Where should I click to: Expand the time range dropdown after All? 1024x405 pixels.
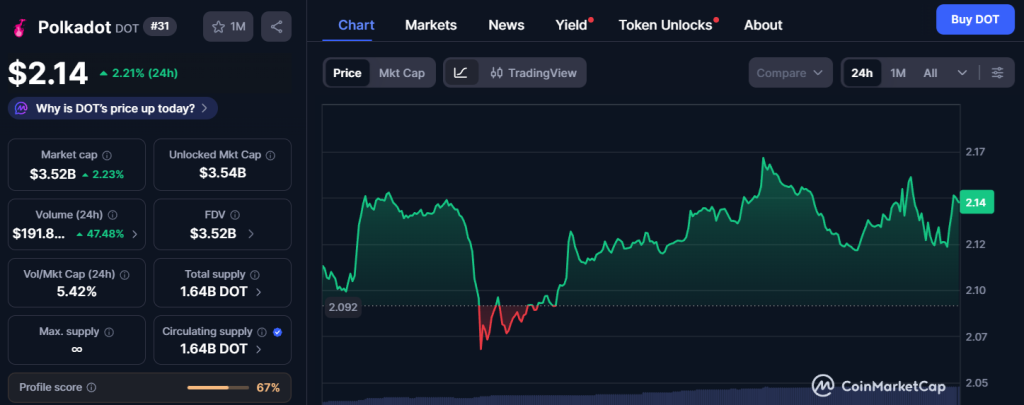coord(962,73)
